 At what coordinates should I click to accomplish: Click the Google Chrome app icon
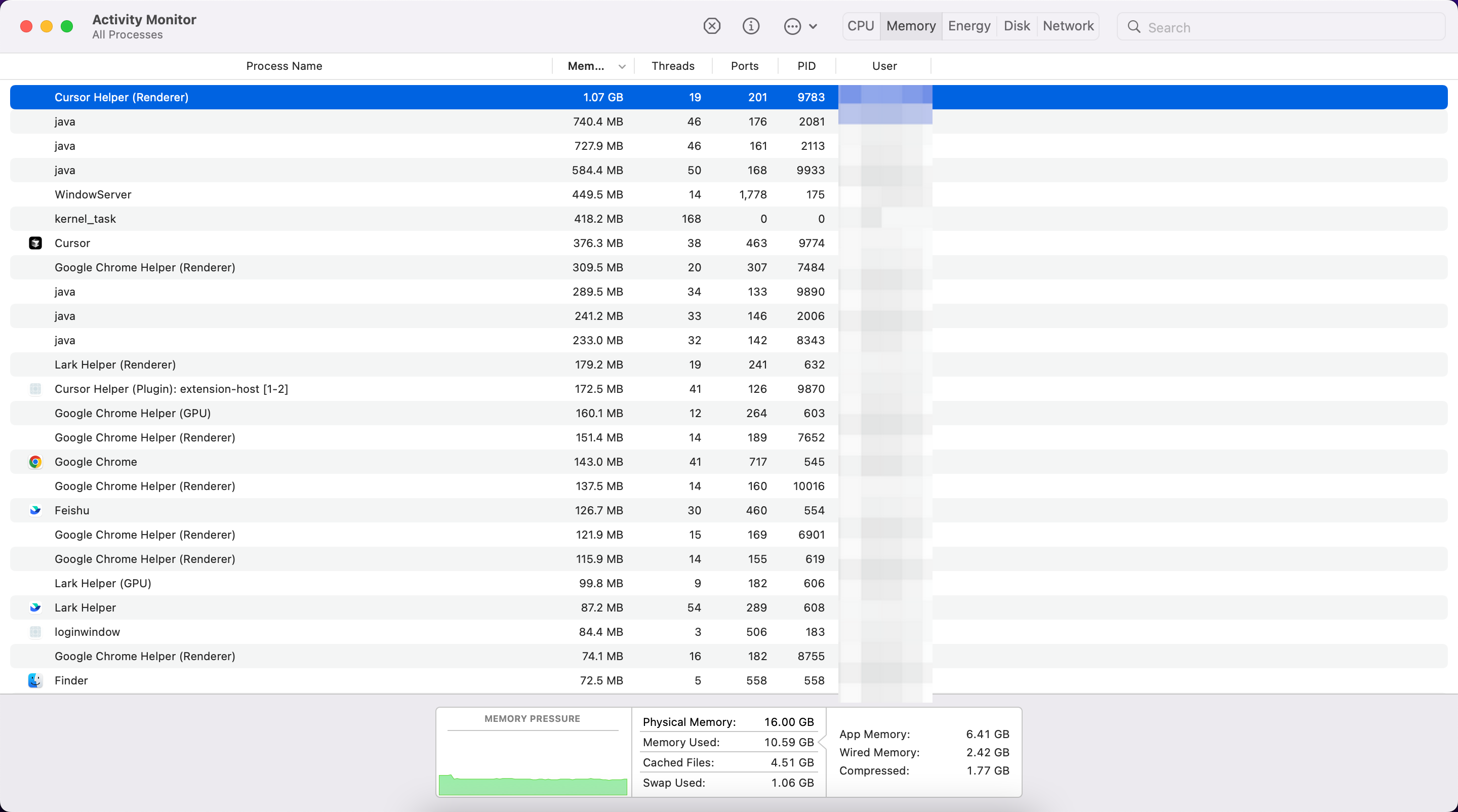coord(35,462)
